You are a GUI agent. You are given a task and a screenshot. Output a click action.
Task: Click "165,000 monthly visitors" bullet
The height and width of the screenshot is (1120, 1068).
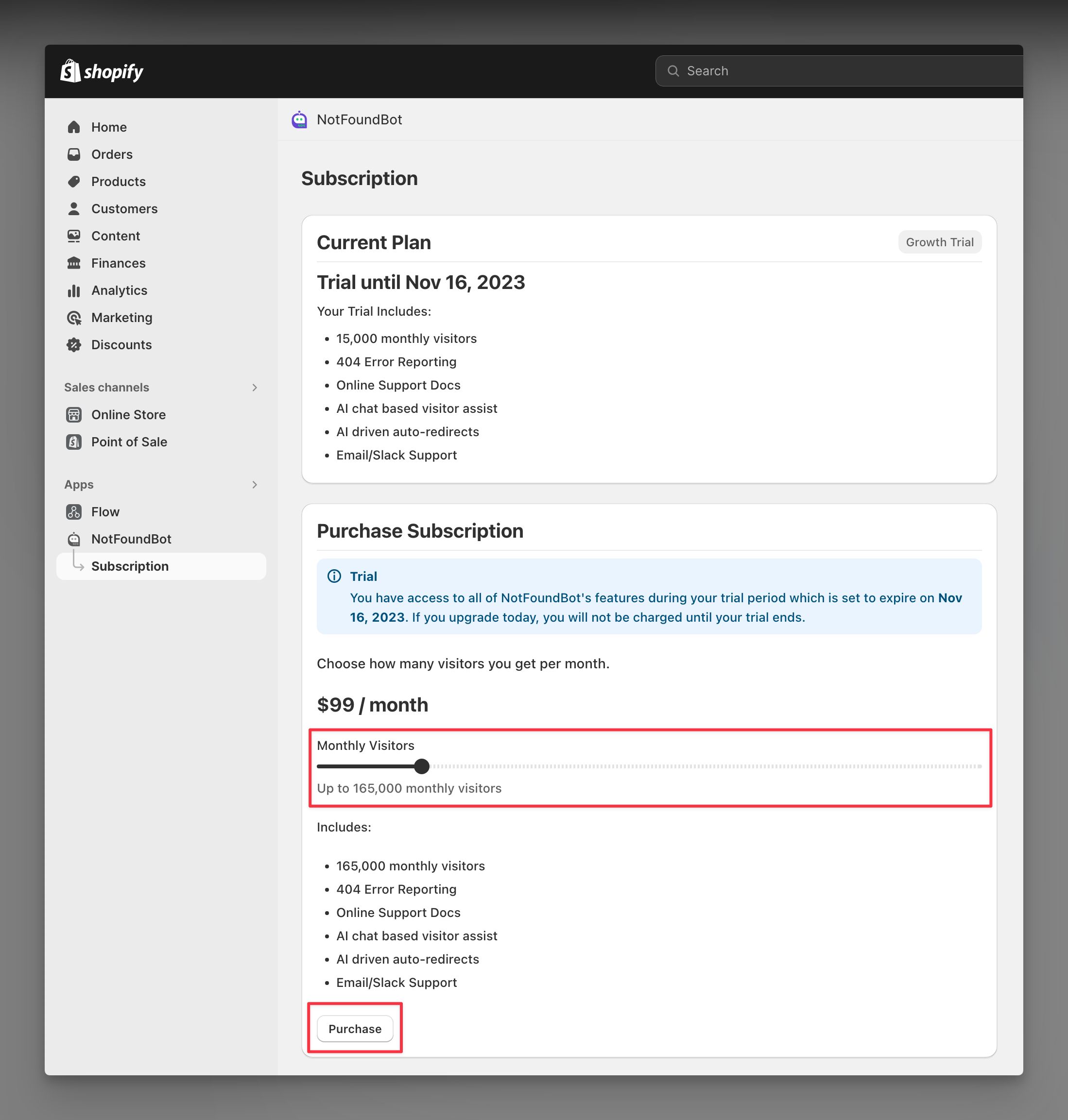point(411,866)
